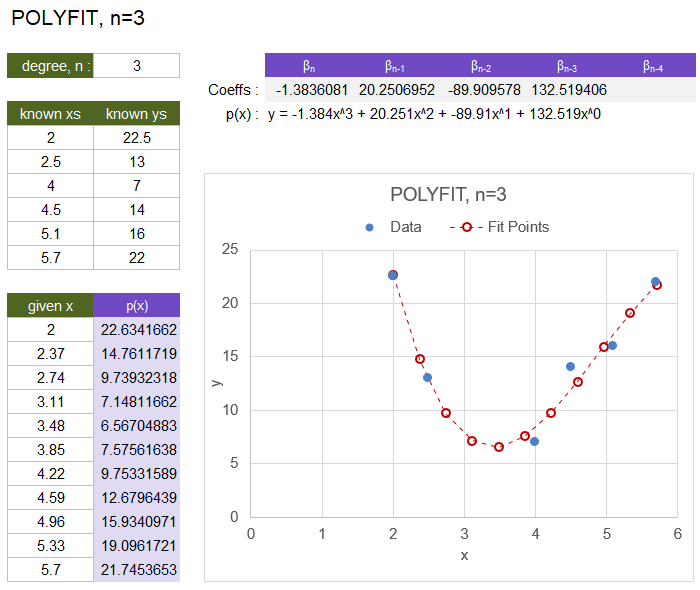Image resolution: width=700 pixels, height=590 pixels.
Task: Click the given x cell 4.22
Action: tap(50, 474)
